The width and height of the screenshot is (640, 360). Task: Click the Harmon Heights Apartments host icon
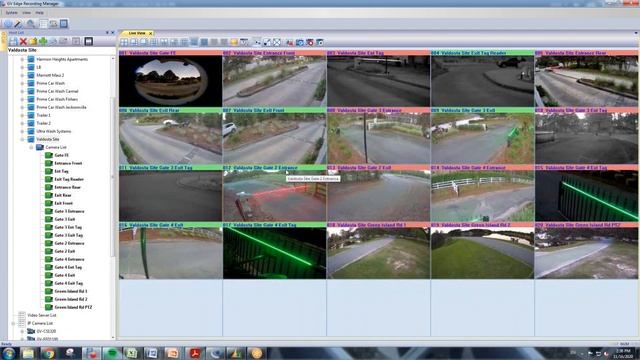point(31,59)
